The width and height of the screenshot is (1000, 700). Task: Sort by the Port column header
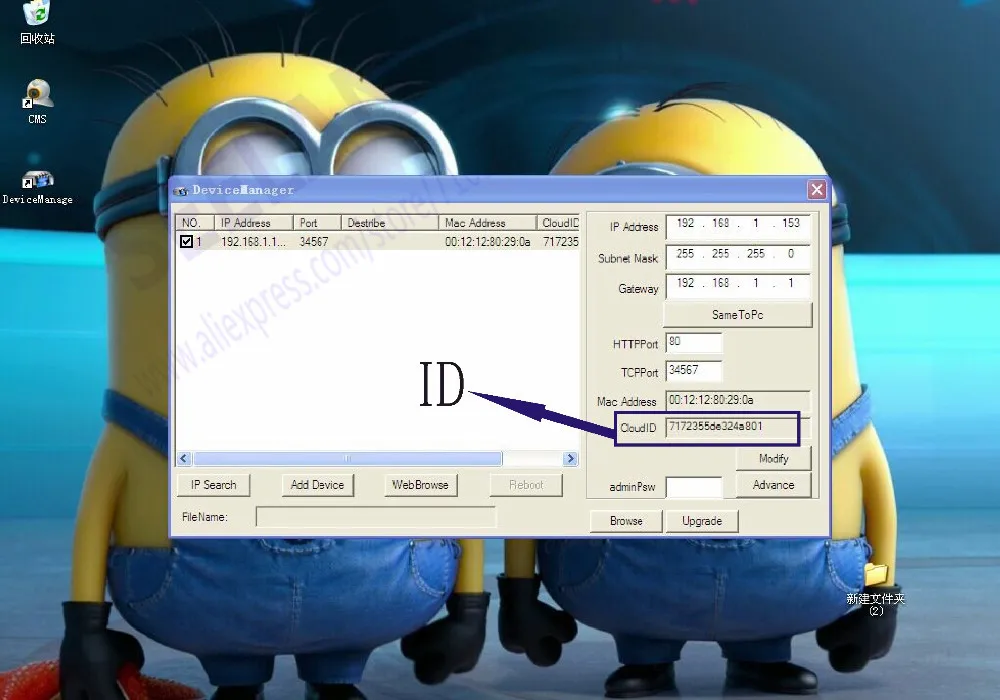(x=317, y=222)
